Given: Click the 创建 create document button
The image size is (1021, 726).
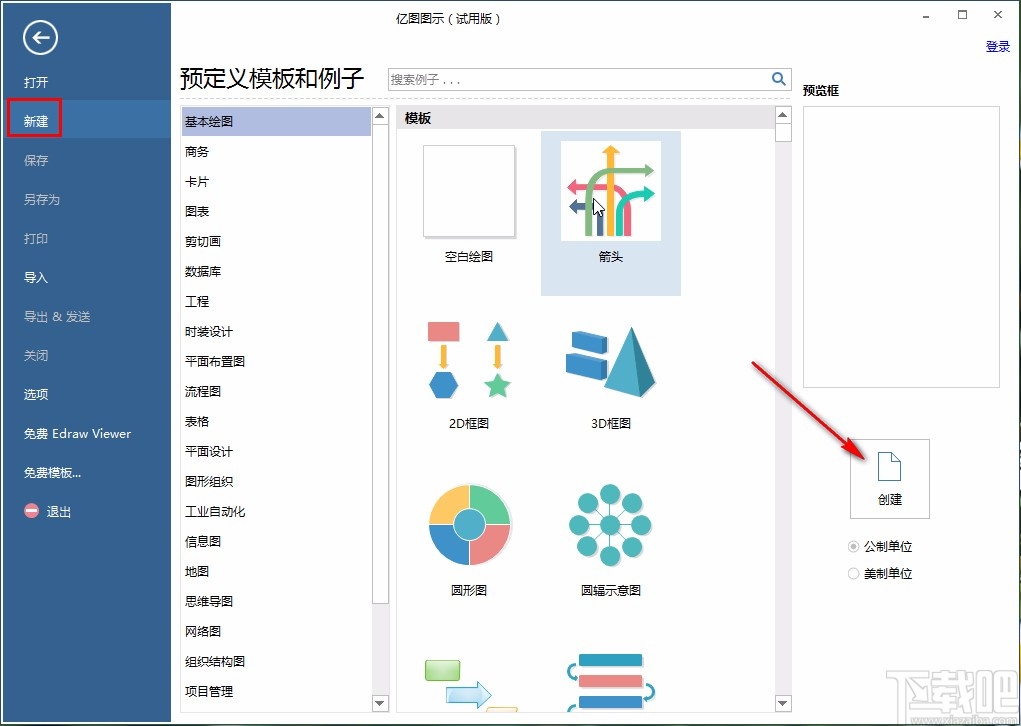Looking at the screenshot, I should 889,479.
